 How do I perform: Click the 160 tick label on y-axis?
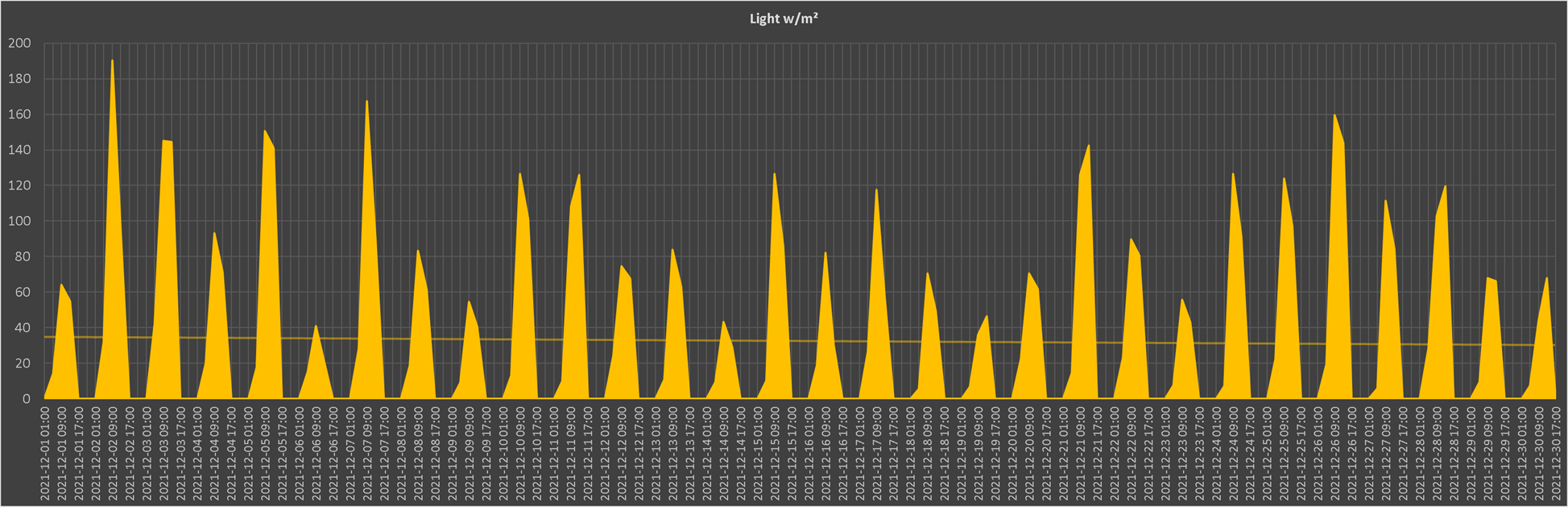click(x=19, y=114)
